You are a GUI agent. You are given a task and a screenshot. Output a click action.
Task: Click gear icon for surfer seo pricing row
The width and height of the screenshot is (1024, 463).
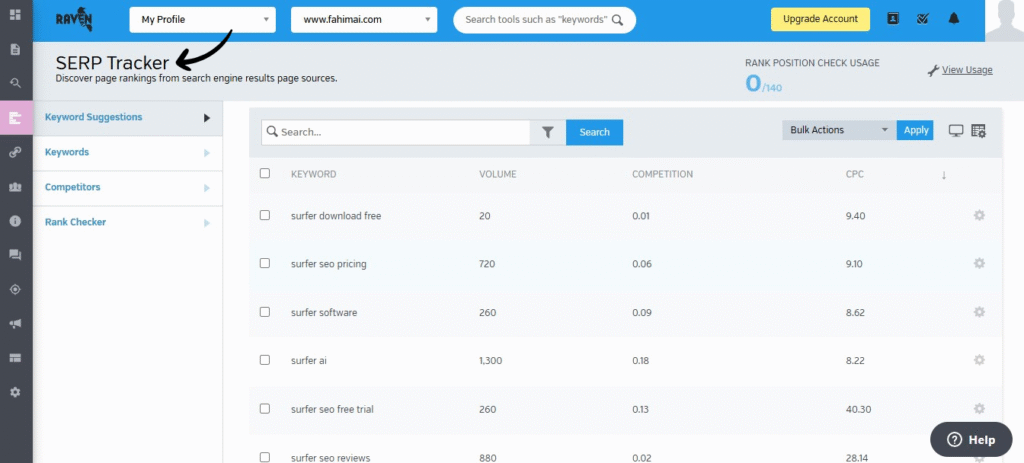point(979,263)
